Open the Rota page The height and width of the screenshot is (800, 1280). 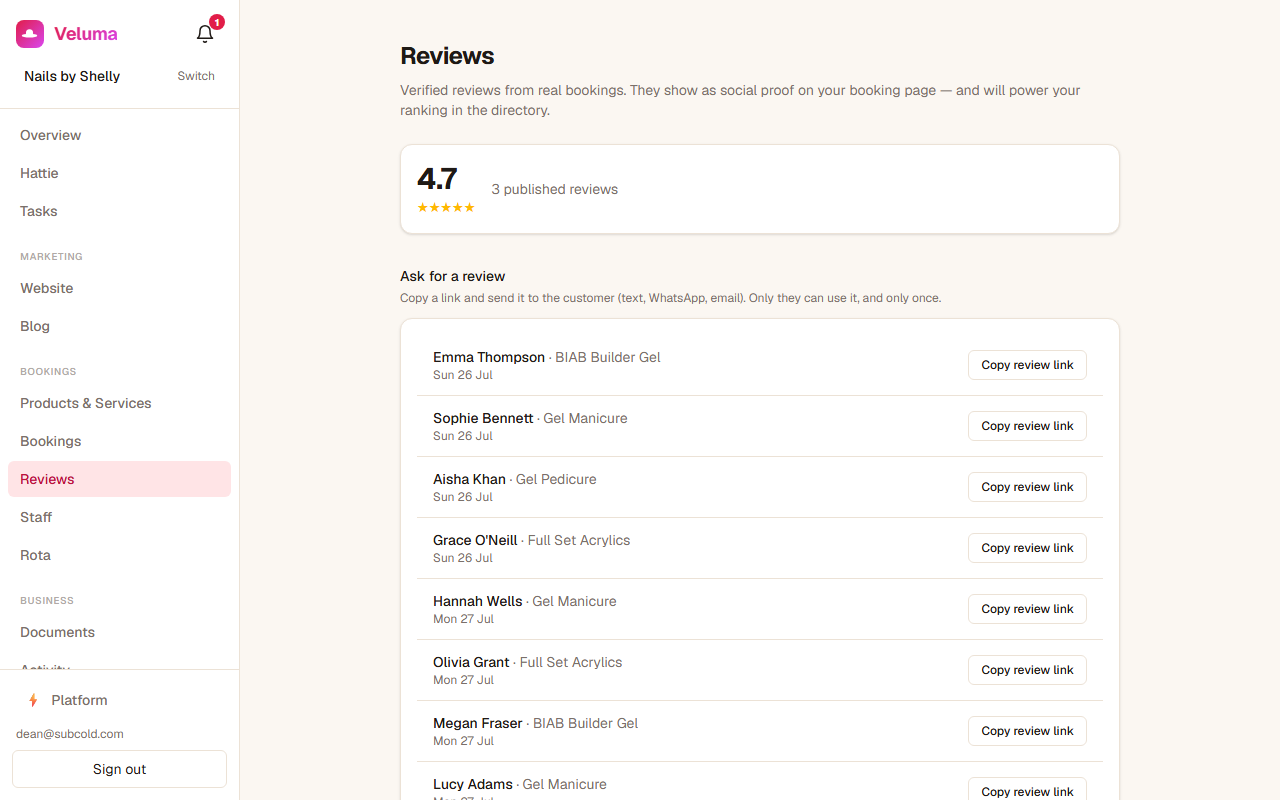(120, 555)
